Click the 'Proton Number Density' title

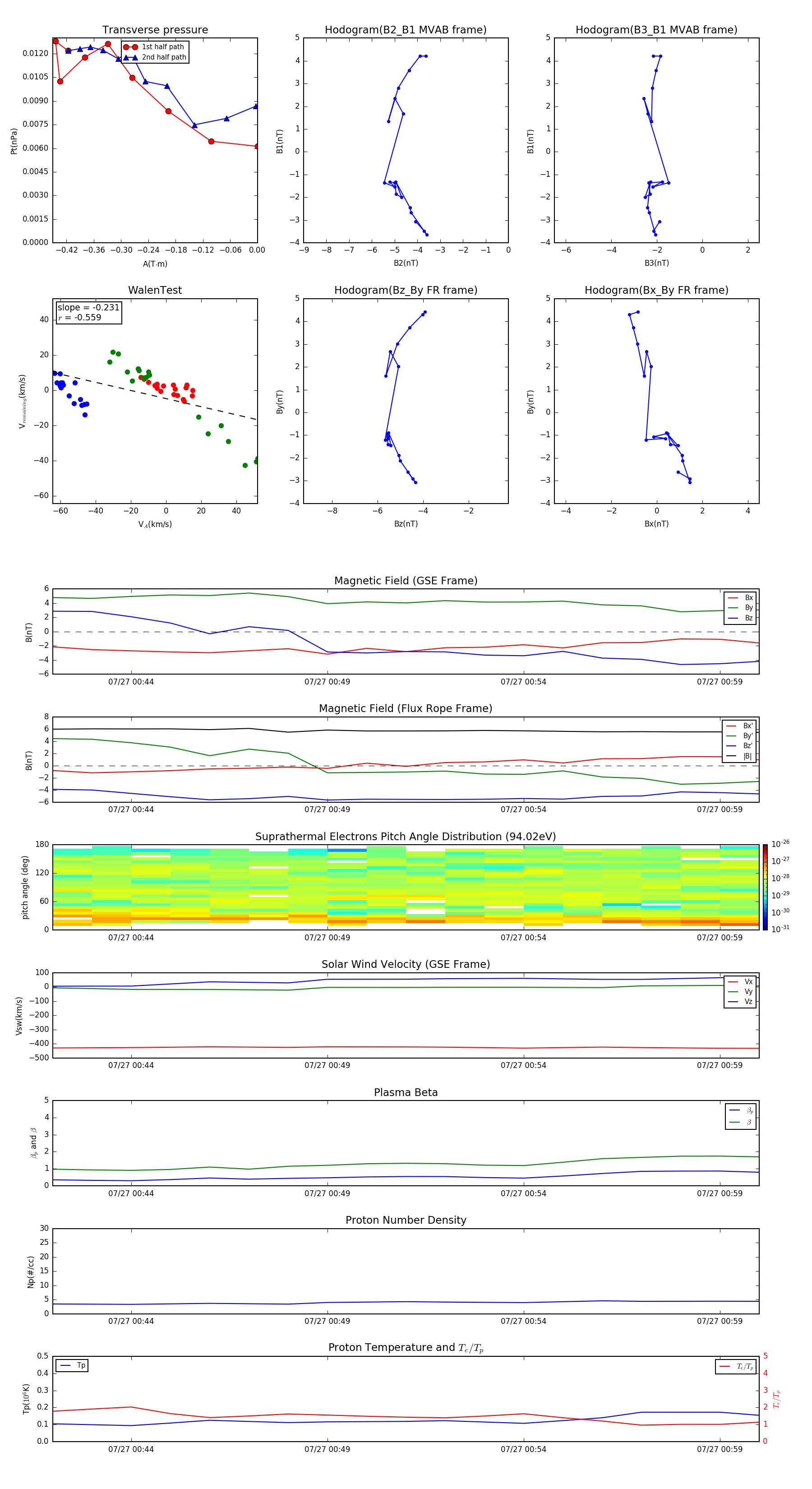406,1220
